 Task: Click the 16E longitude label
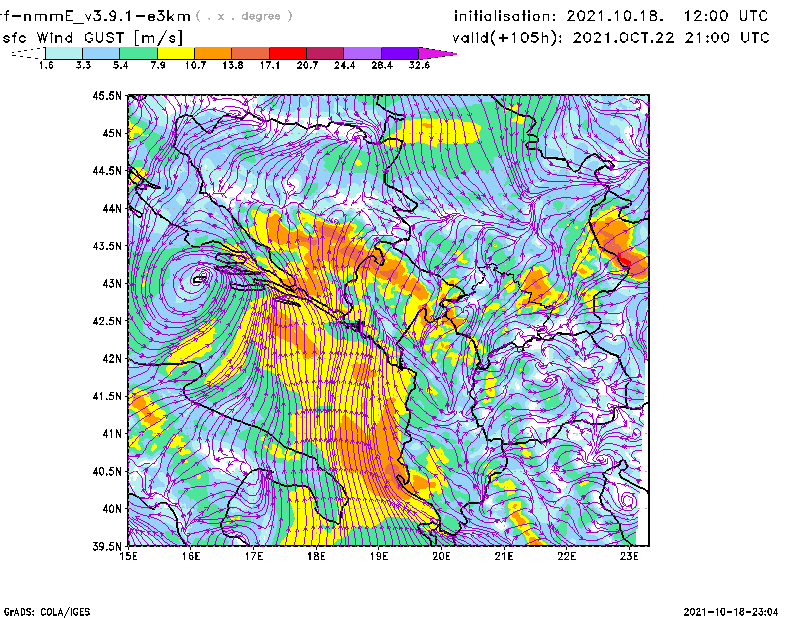click(191, 556)
